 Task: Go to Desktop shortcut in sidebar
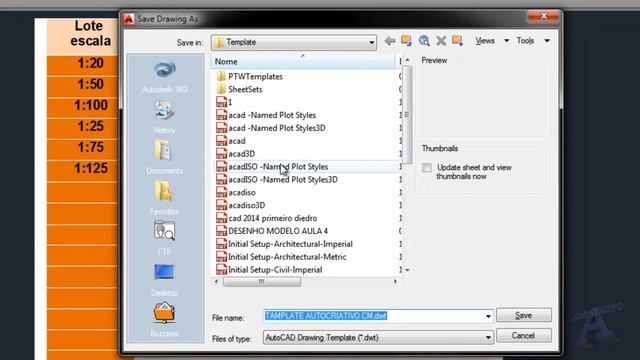point(164,280)
